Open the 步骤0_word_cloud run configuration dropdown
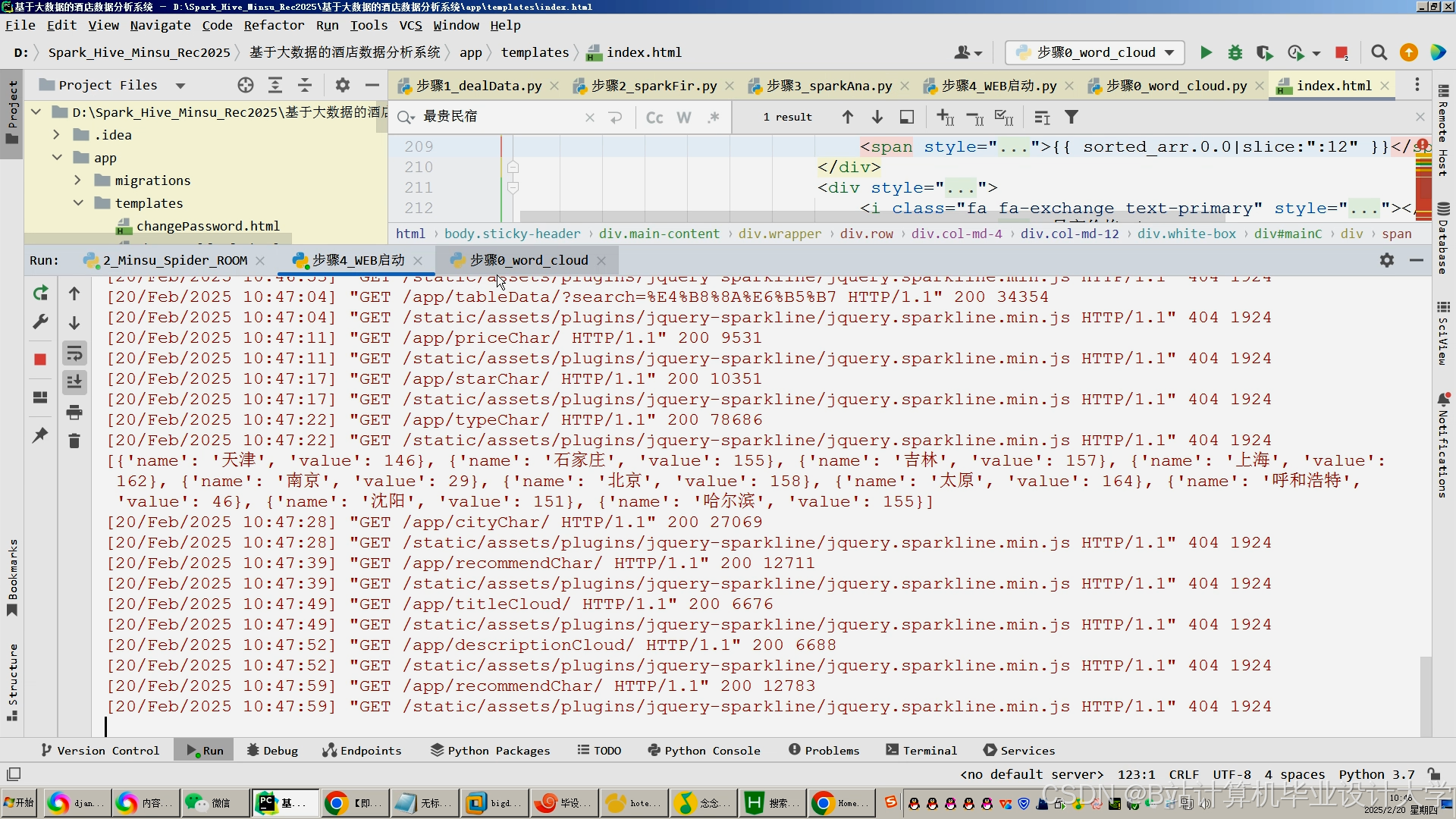 (x=1095, y=52)
